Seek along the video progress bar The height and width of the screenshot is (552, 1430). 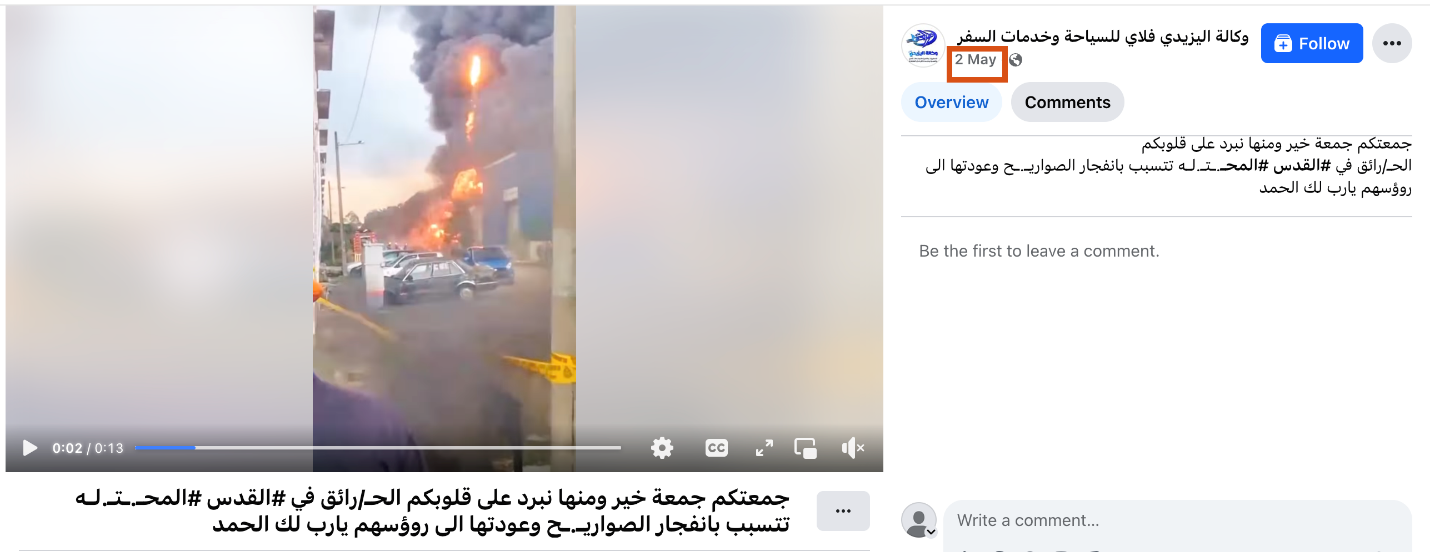(377, 448)
